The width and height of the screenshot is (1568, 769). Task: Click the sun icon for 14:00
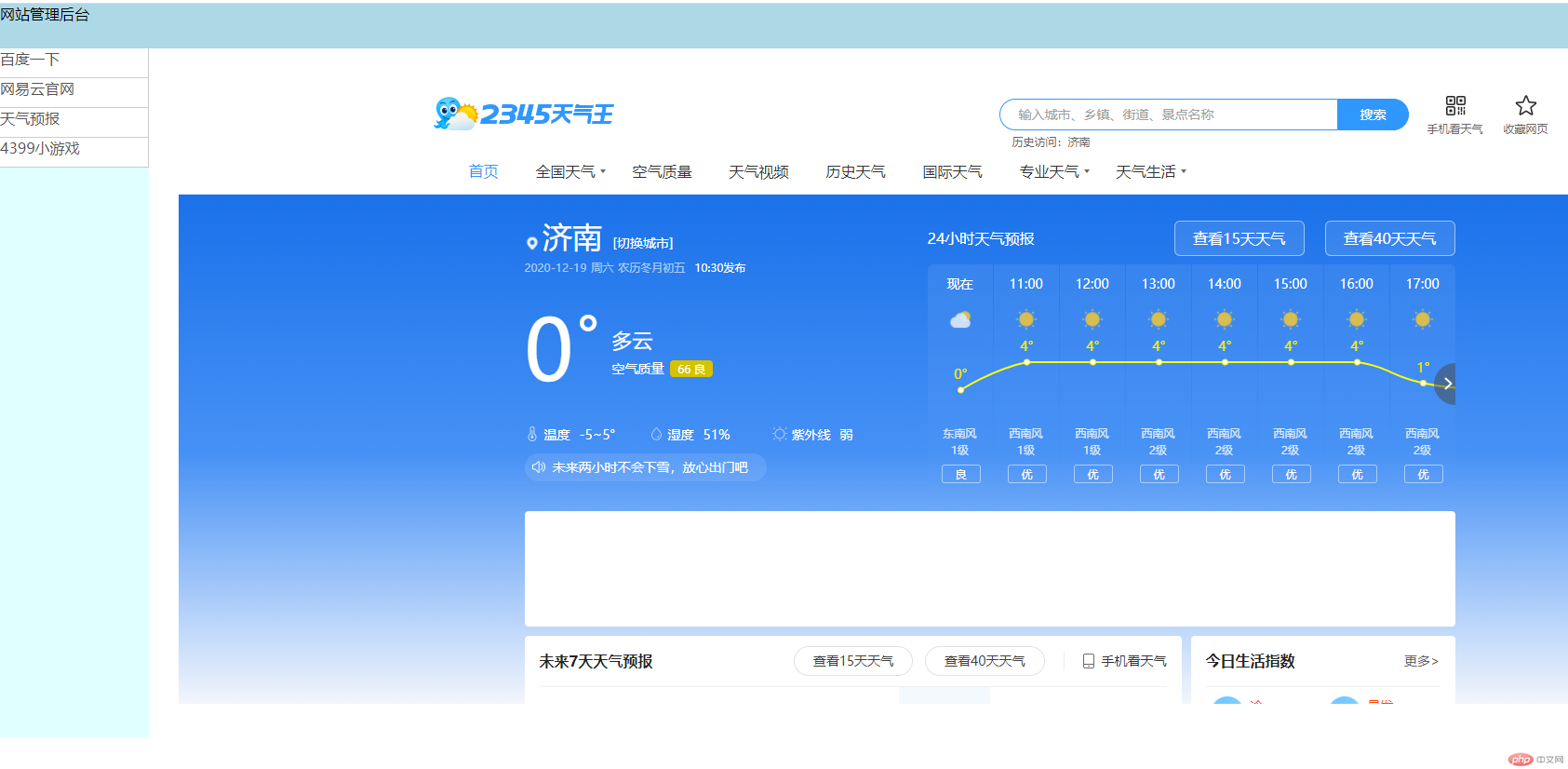[x=1225, y=319]
